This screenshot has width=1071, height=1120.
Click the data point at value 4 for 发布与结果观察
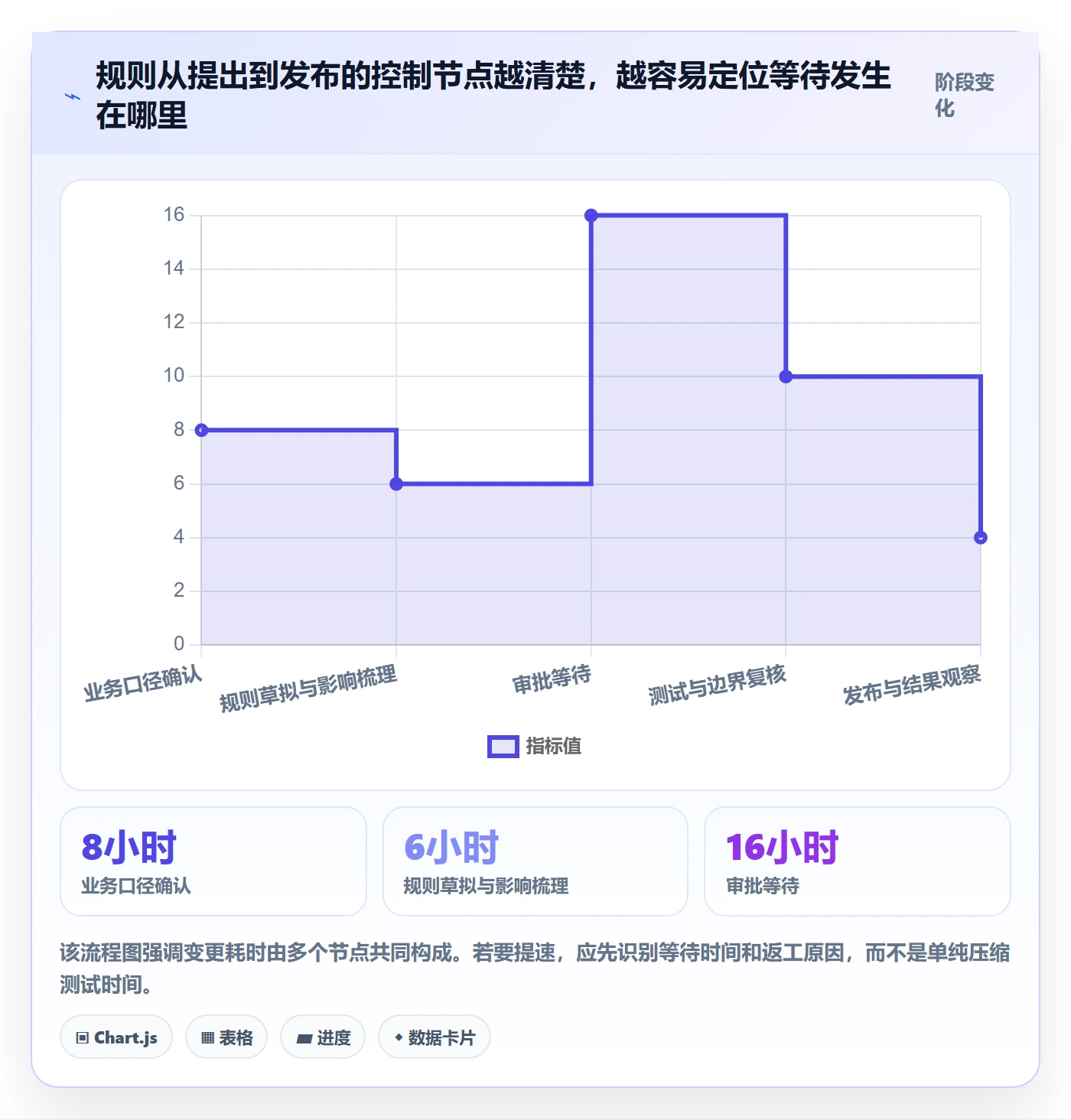click(x=981, y=538)
